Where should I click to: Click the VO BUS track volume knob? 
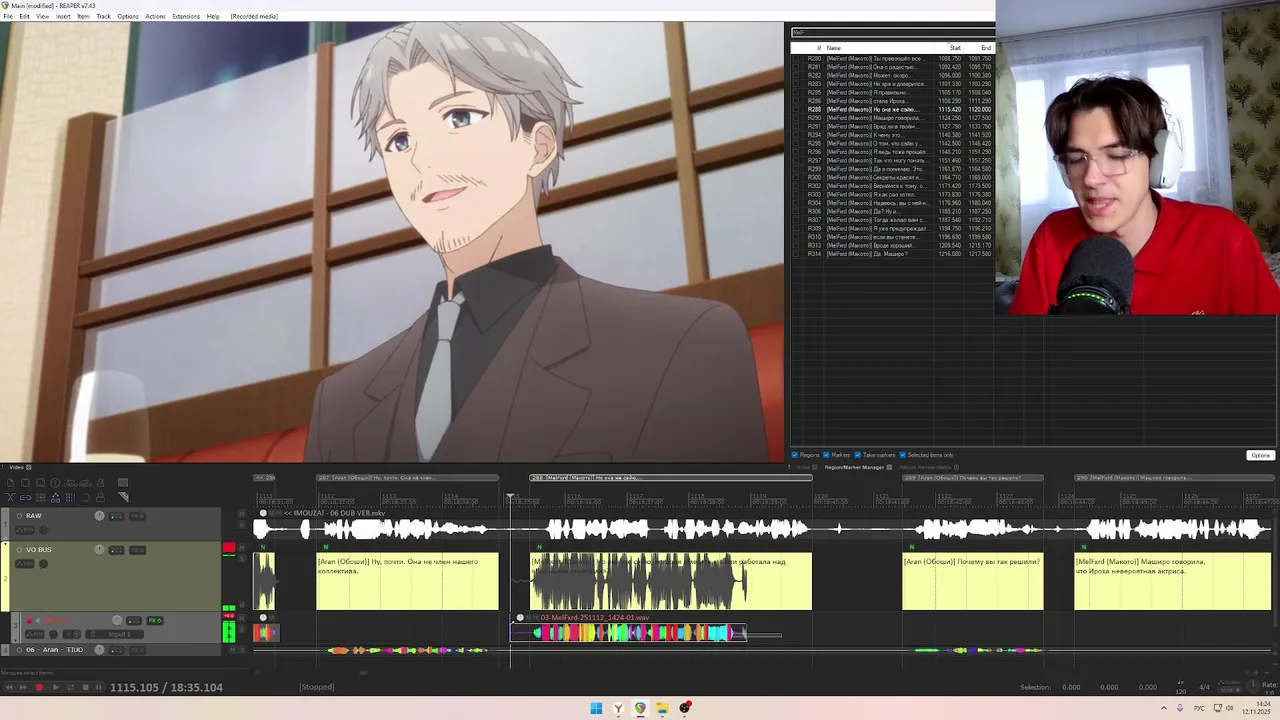click(x=99, y=550)
